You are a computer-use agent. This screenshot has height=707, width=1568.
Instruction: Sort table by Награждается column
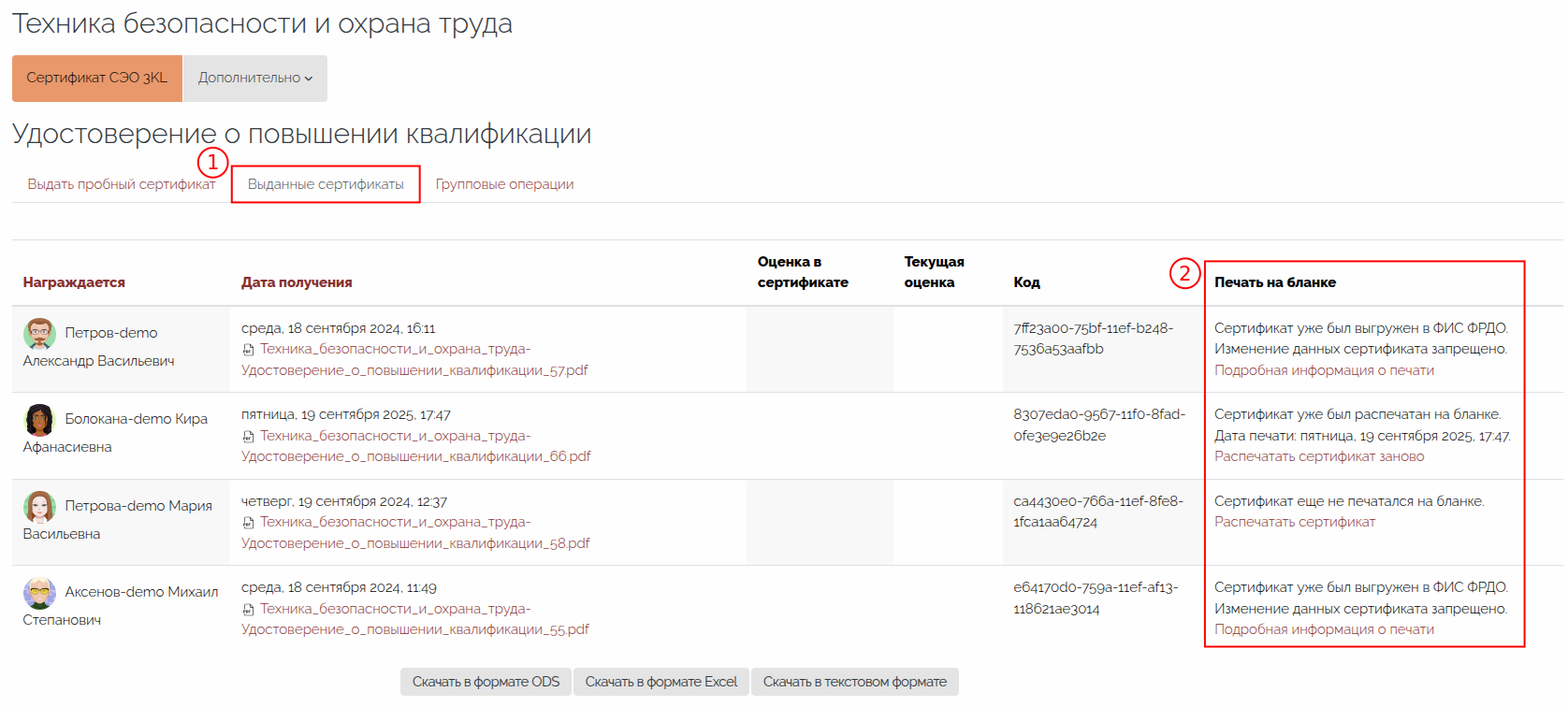pos(74,282)
